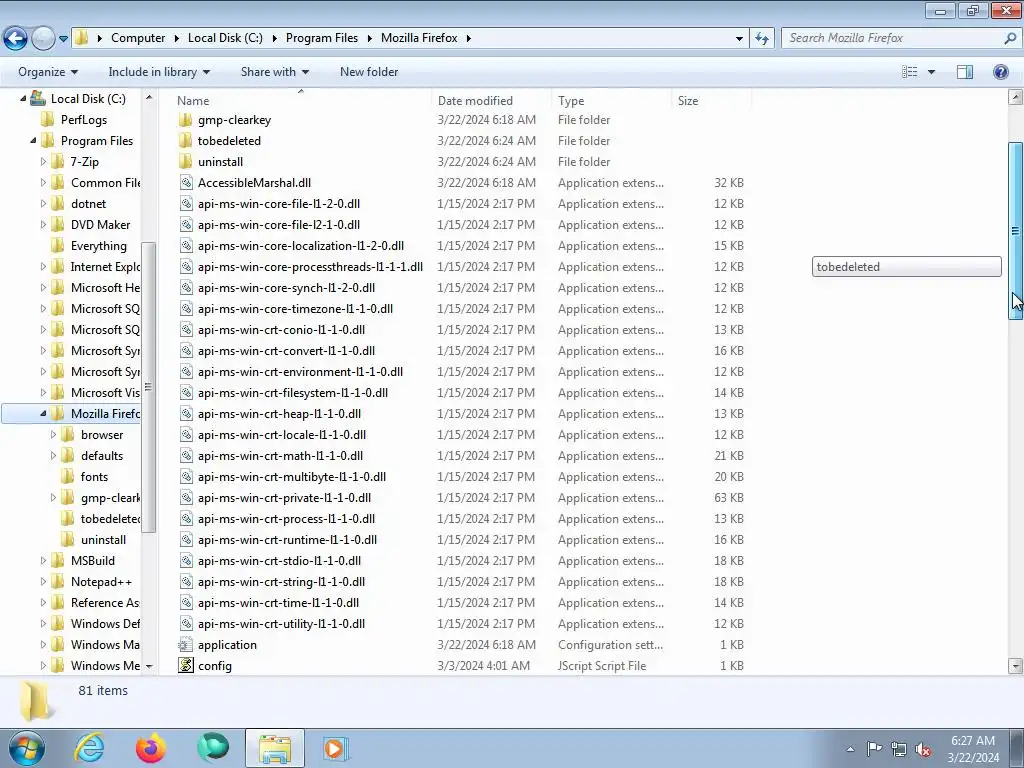The image size is (1024, 768).
Task: Click the Change your view icon
Action: (x=909, y=72)
